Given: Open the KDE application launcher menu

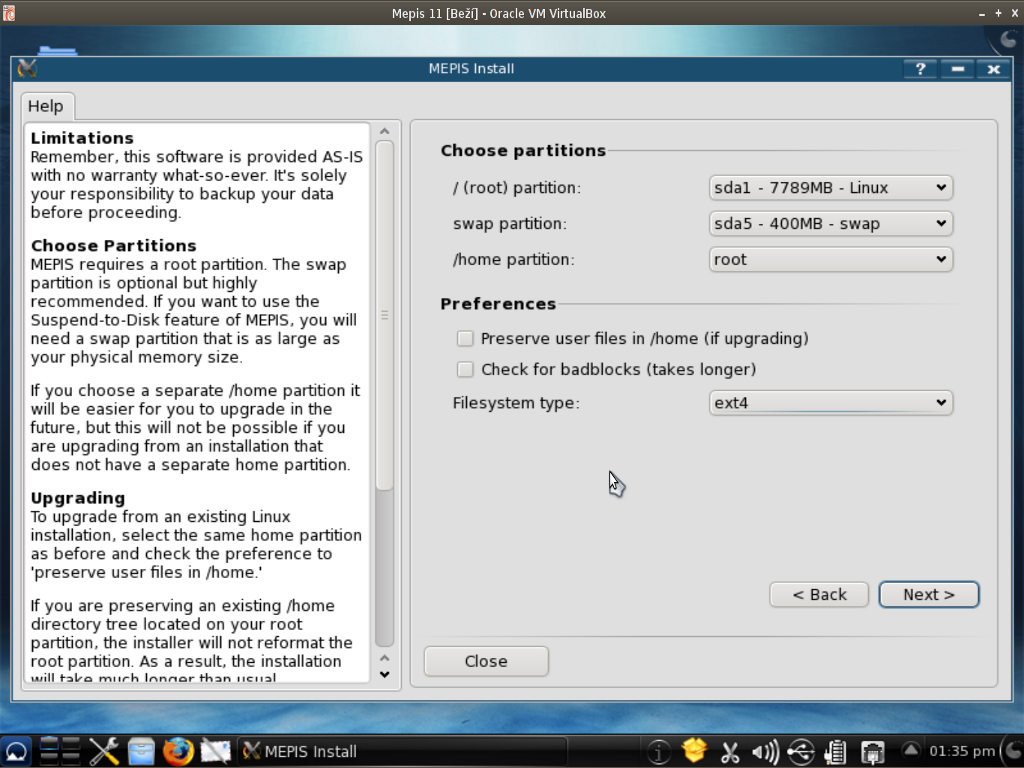Looking at the screenshot, I should pyautogui.click(x=16, y=752).
